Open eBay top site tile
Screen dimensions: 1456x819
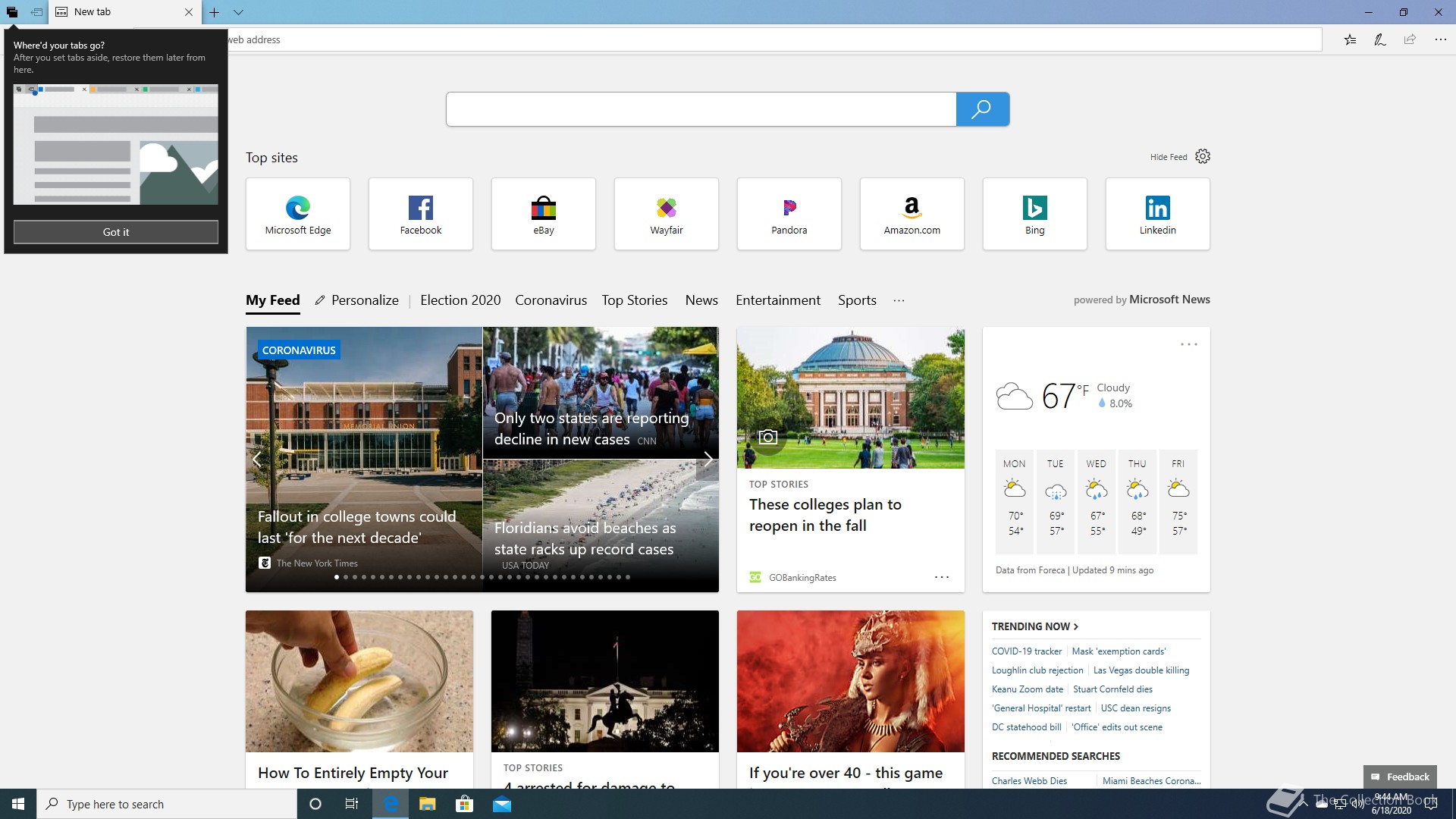click(x=544, y=214)
